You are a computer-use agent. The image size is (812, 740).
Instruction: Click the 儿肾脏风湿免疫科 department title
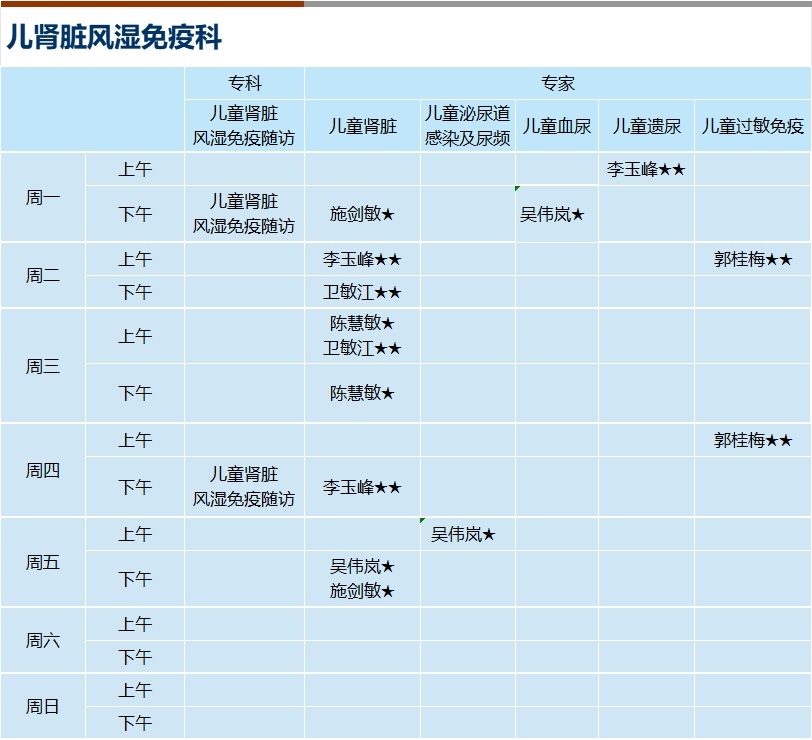point(114,37)
